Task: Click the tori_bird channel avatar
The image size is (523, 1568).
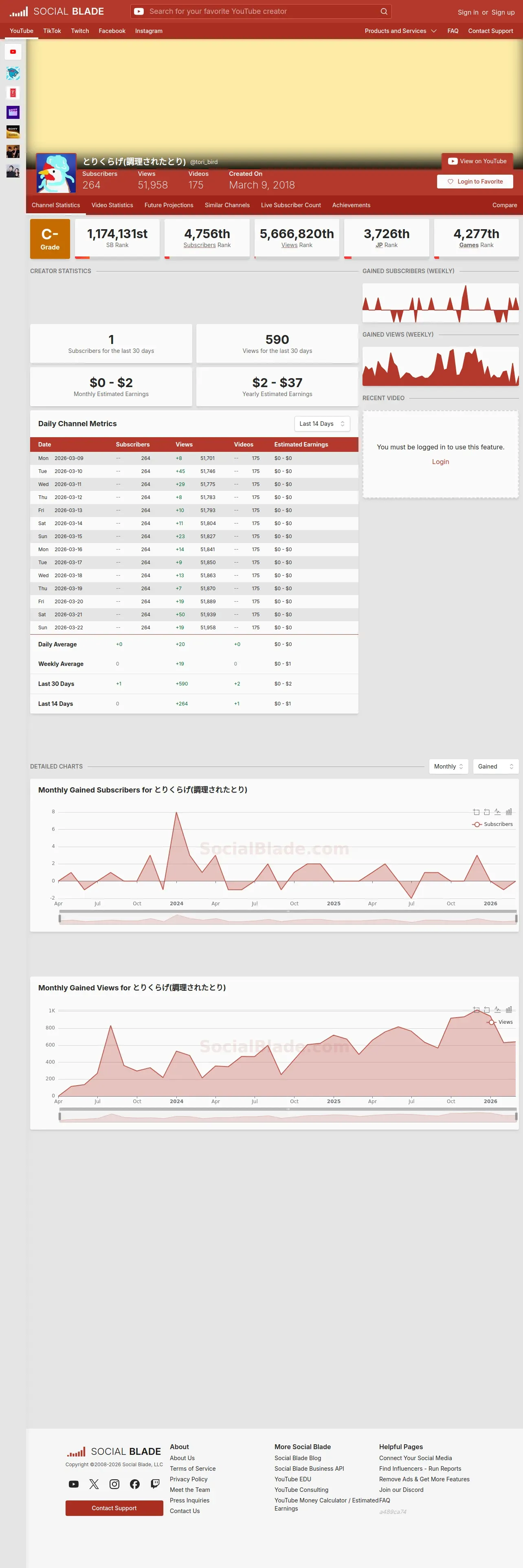Action: pos(56,173)
